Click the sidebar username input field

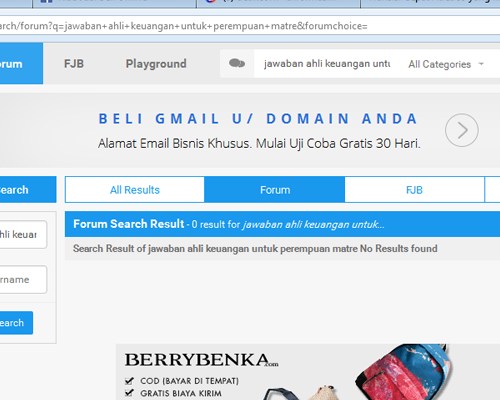tap(23, 279)
